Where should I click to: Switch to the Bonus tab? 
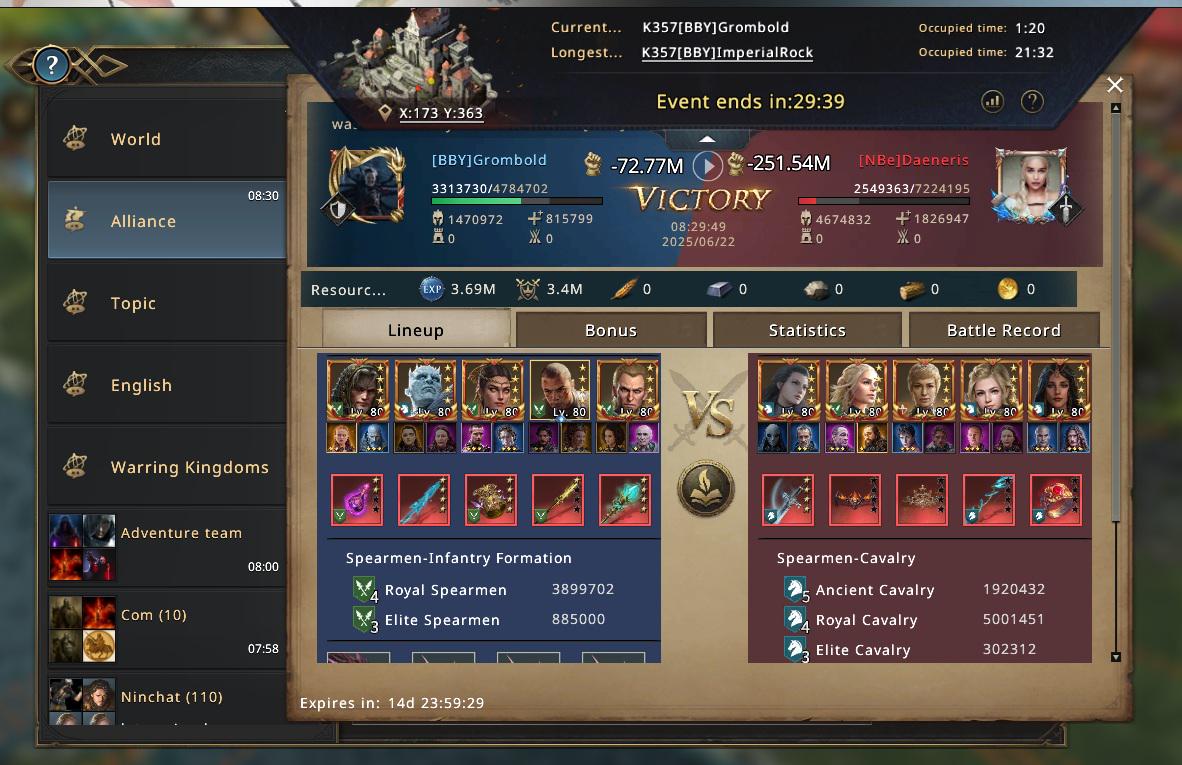(611, 330)
